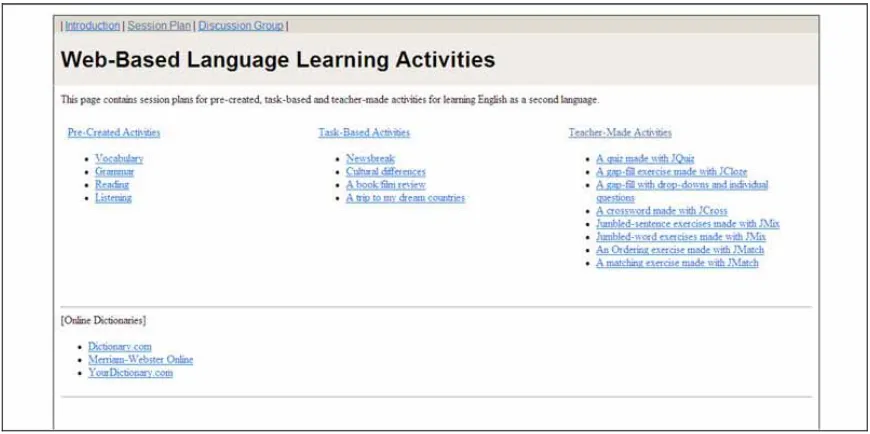The width and height of the screenshot is (870, 434).
Task: Open the Introduction link in the top navigation
Action: [93, 26]
